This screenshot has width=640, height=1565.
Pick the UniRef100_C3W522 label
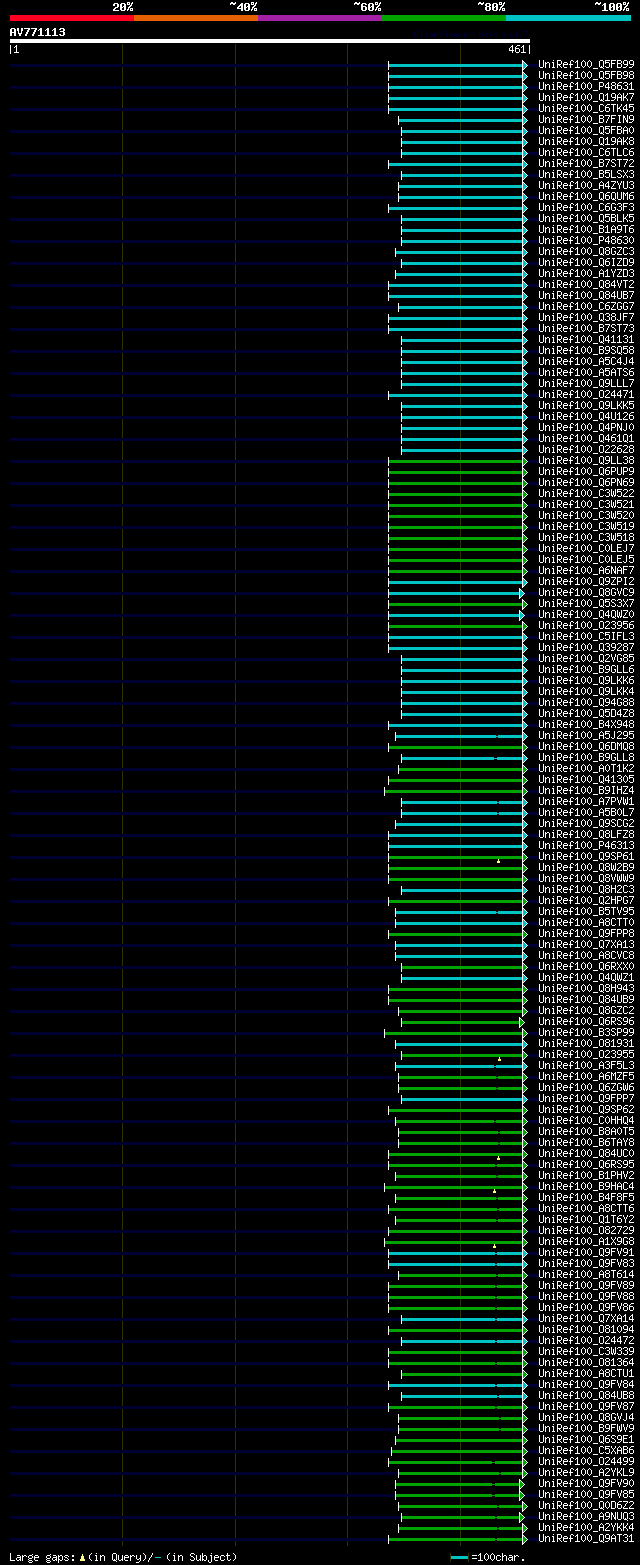click(585, 494)
